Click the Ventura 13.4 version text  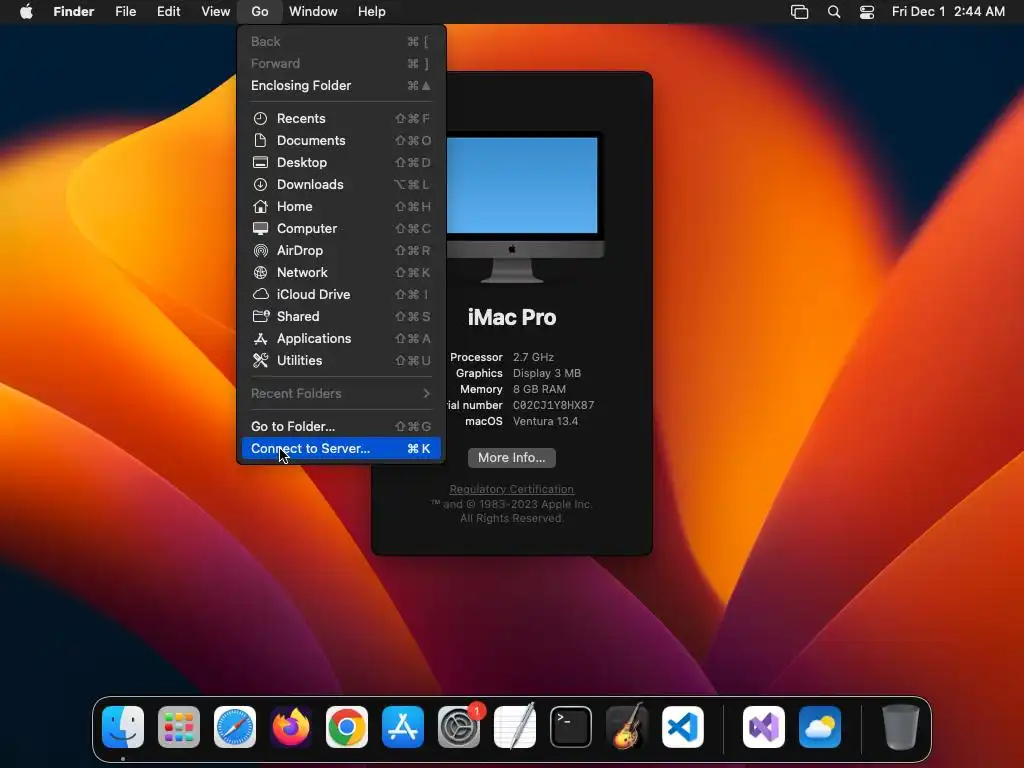(545, 421)
